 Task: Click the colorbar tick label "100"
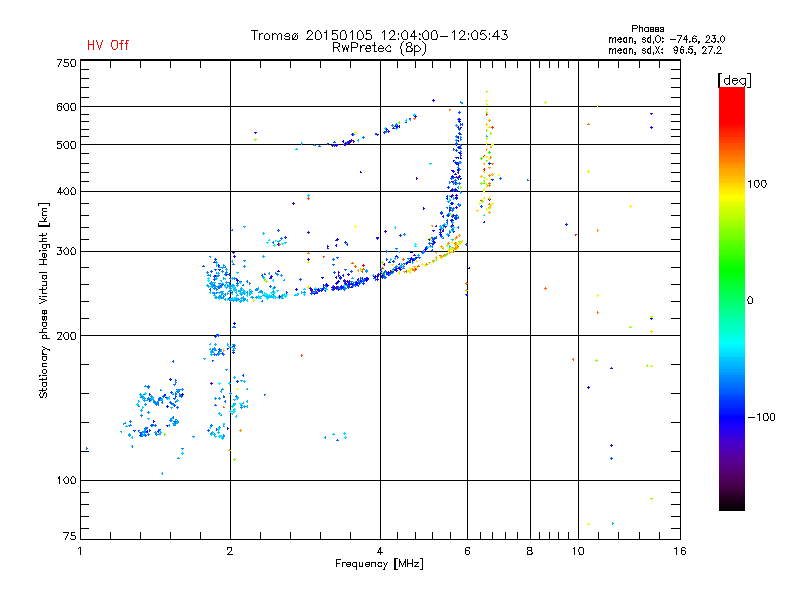(x=757, y=184)
